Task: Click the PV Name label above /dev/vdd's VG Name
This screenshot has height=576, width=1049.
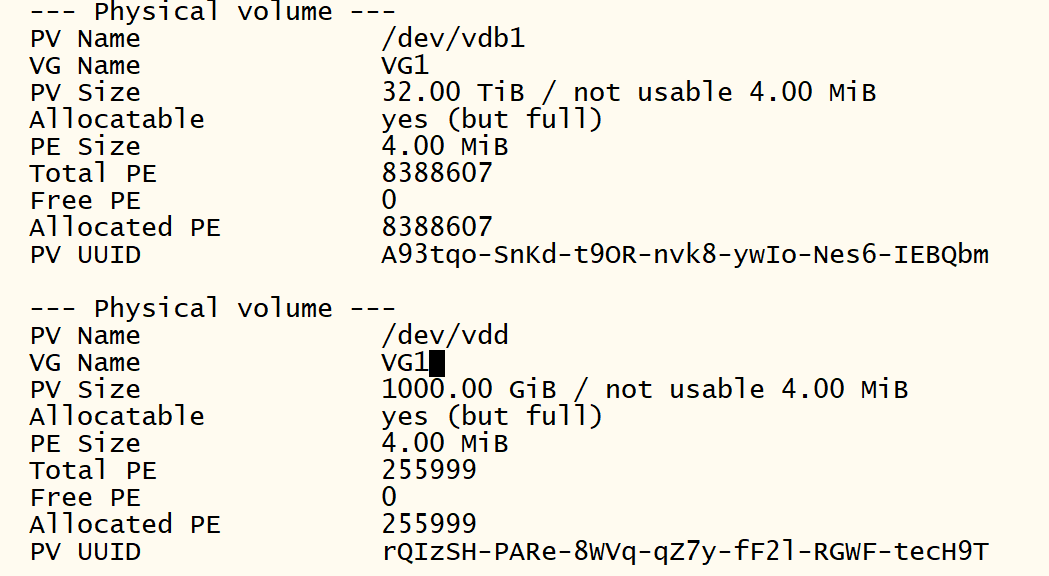Action: (85, 336)
